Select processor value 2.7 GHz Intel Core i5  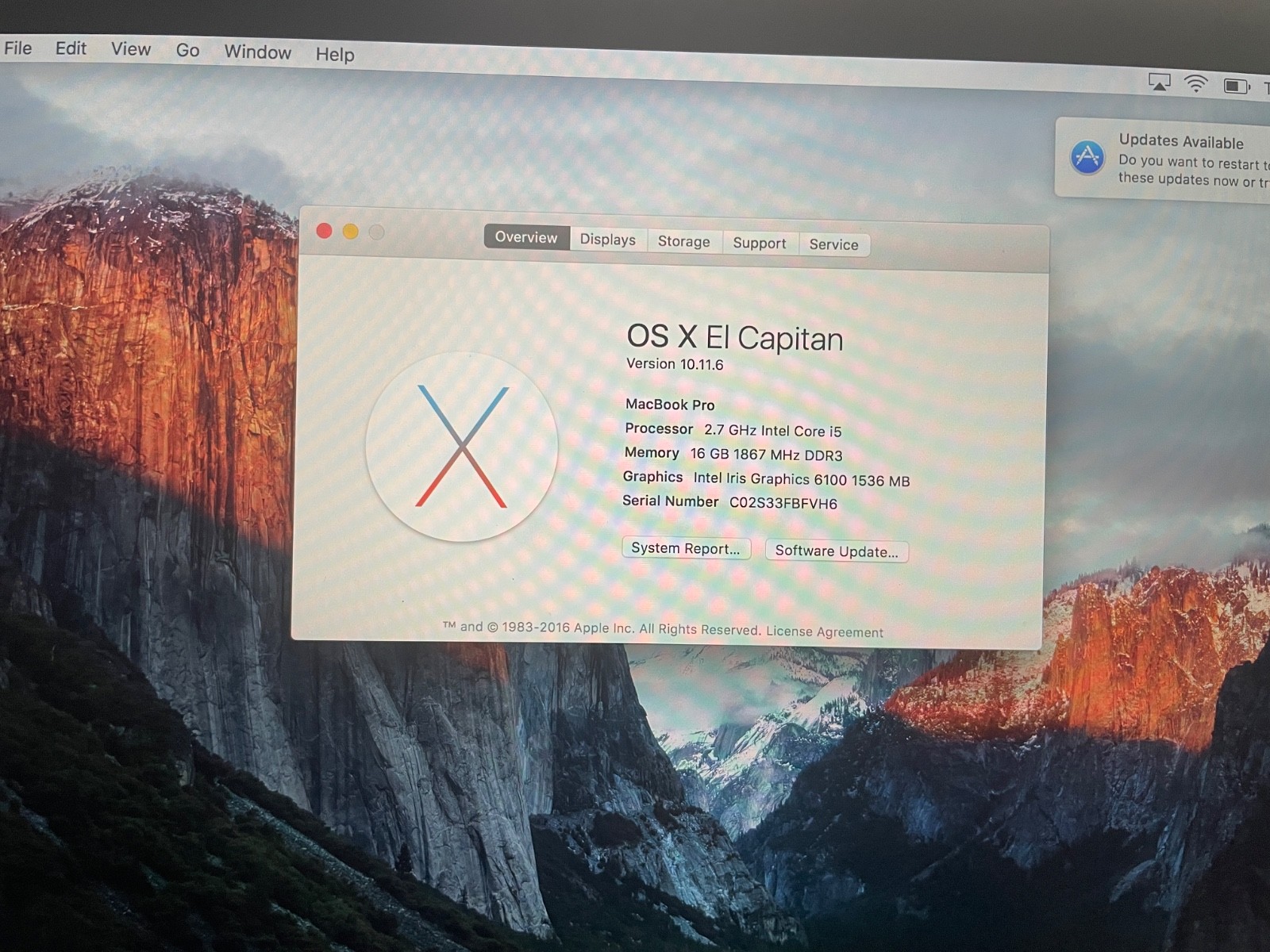773,431
